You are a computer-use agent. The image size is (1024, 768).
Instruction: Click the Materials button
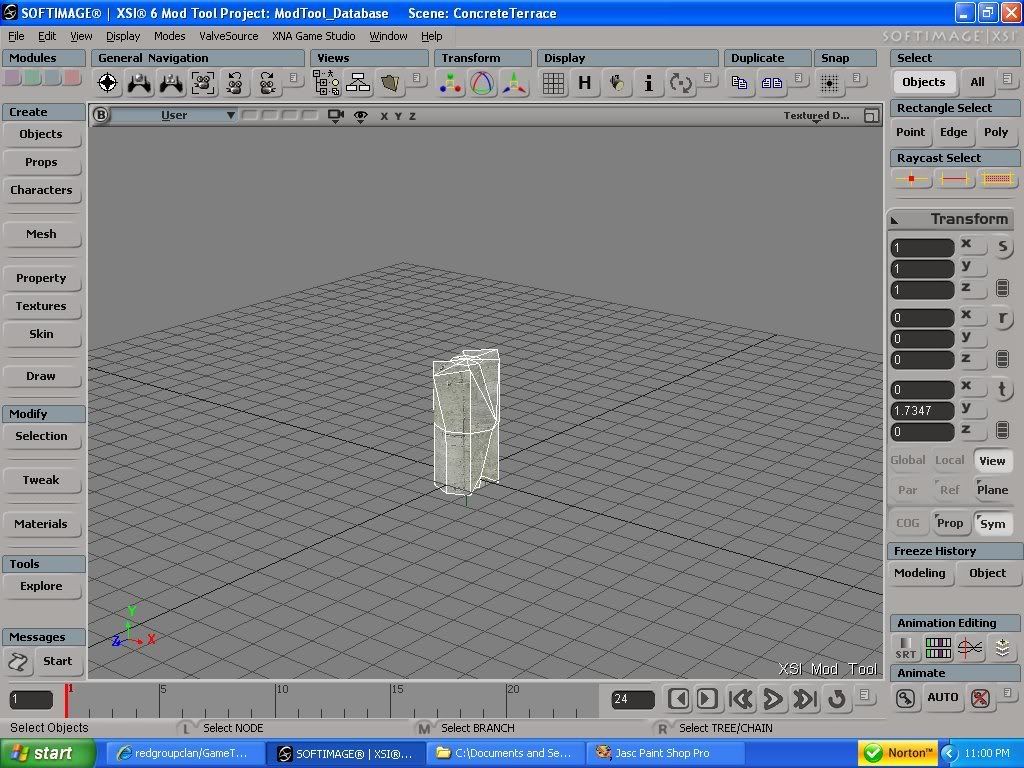click(x=41, y=524)
